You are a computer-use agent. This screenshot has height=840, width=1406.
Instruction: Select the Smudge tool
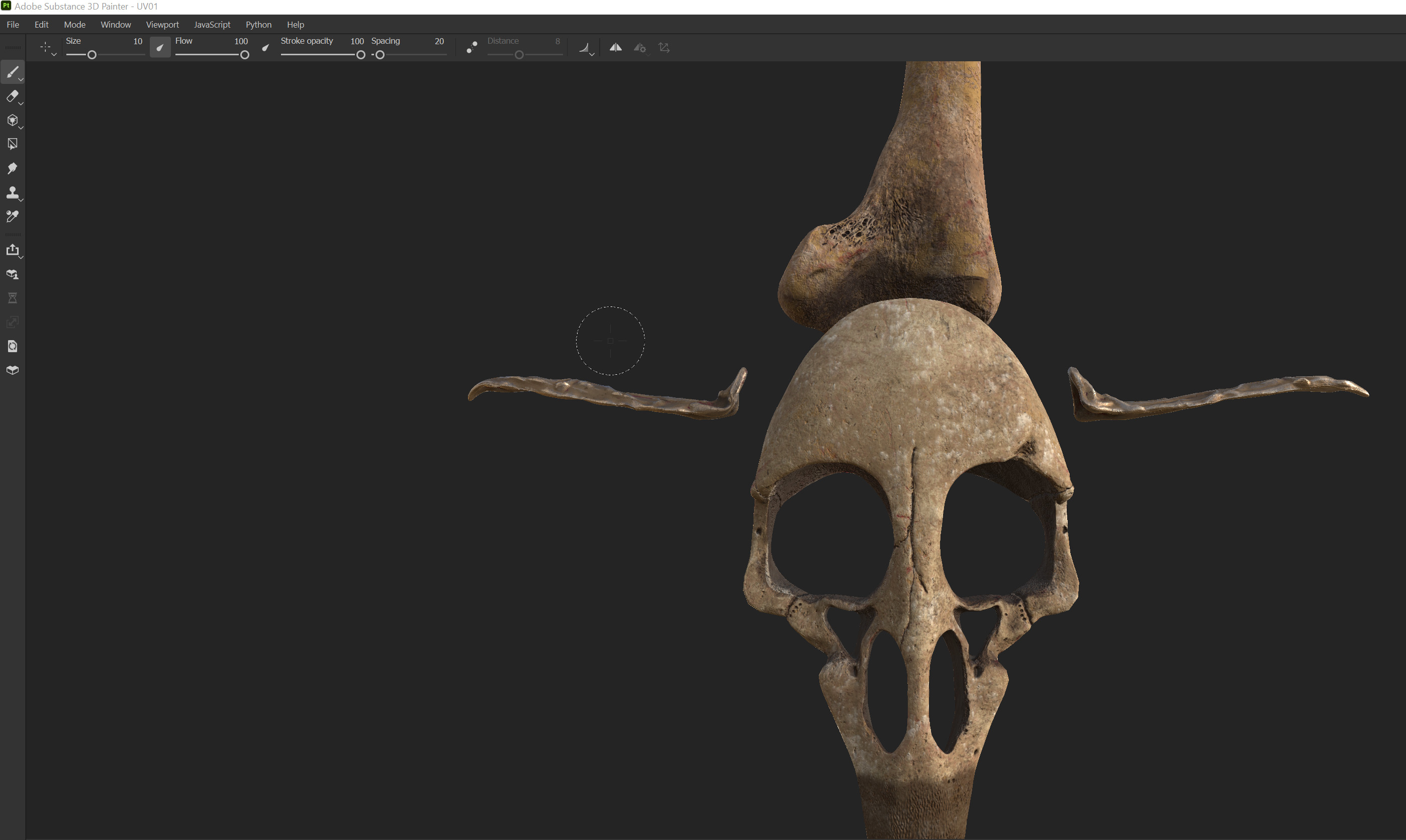point(12,168)
